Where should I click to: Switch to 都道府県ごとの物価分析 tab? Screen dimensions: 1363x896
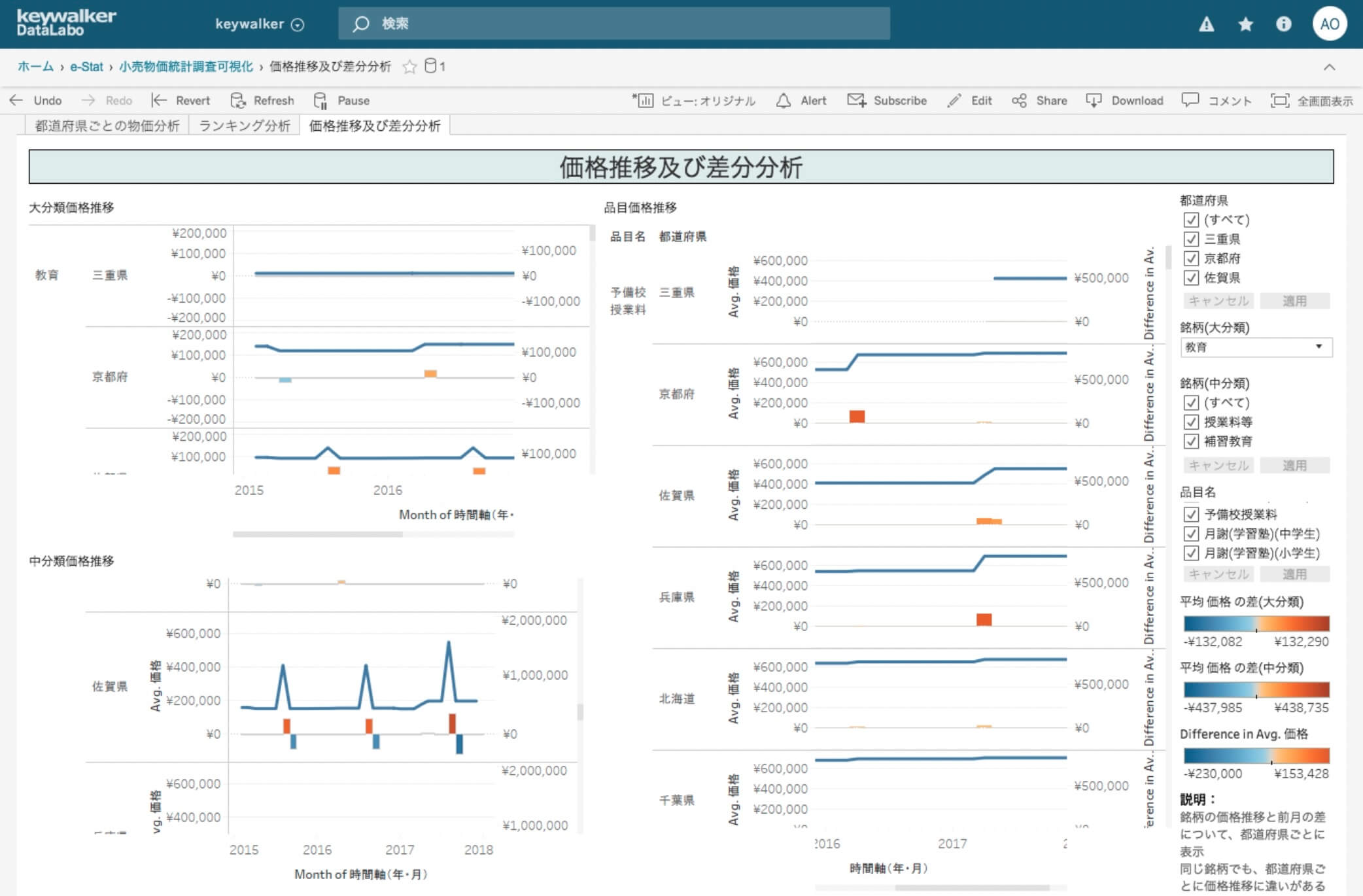[x=107, y=126]
